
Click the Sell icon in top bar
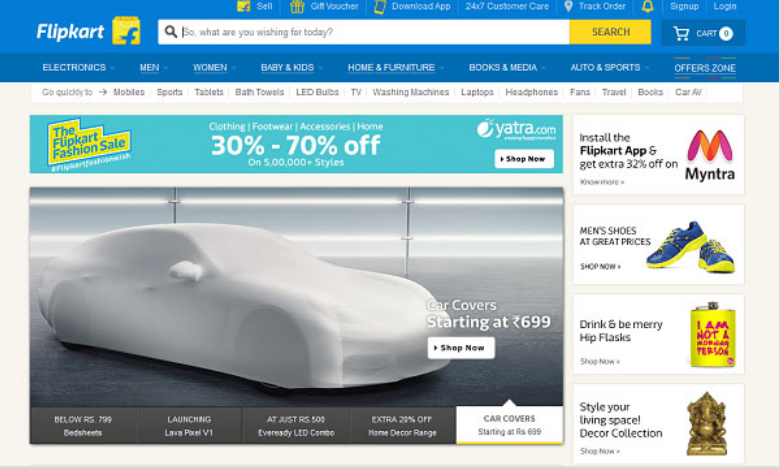243,6
